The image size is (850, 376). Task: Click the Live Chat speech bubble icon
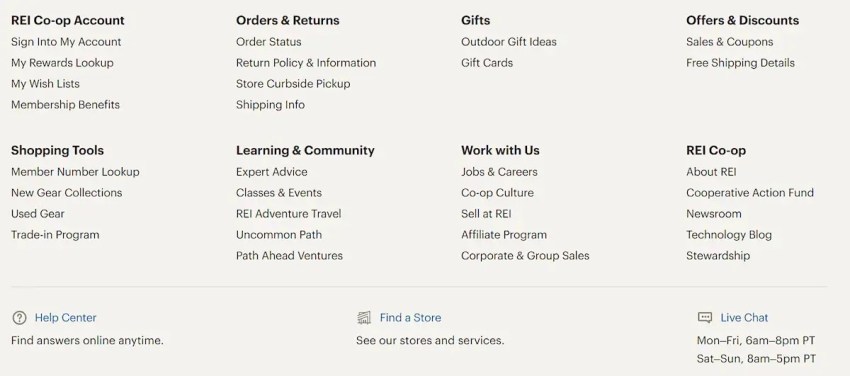click(x=705, y=318)
